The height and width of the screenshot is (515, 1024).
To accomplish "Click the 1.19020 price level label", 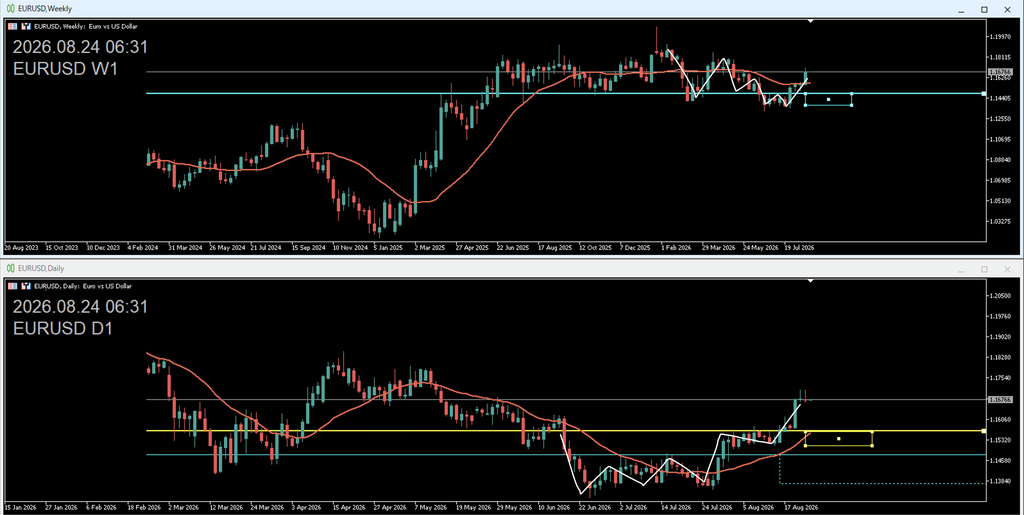I will tap(1001, 337).
